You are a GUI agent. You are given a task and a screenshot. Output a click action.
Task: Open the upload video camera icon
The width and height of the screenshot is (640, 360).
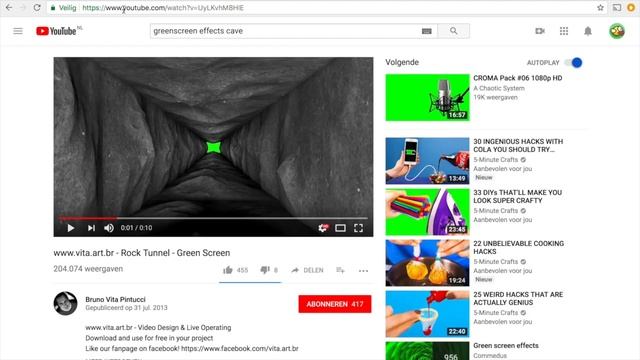[540, 31]
